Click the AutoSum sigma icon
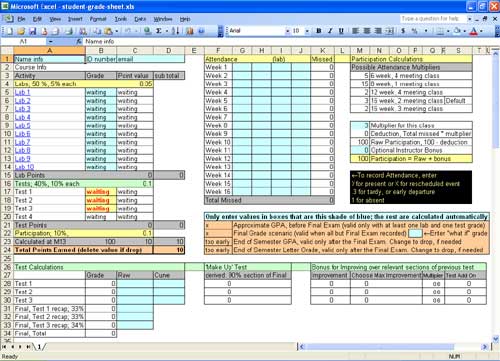Image resolution: width=500 pixels, height=361 pixels. 159,31
